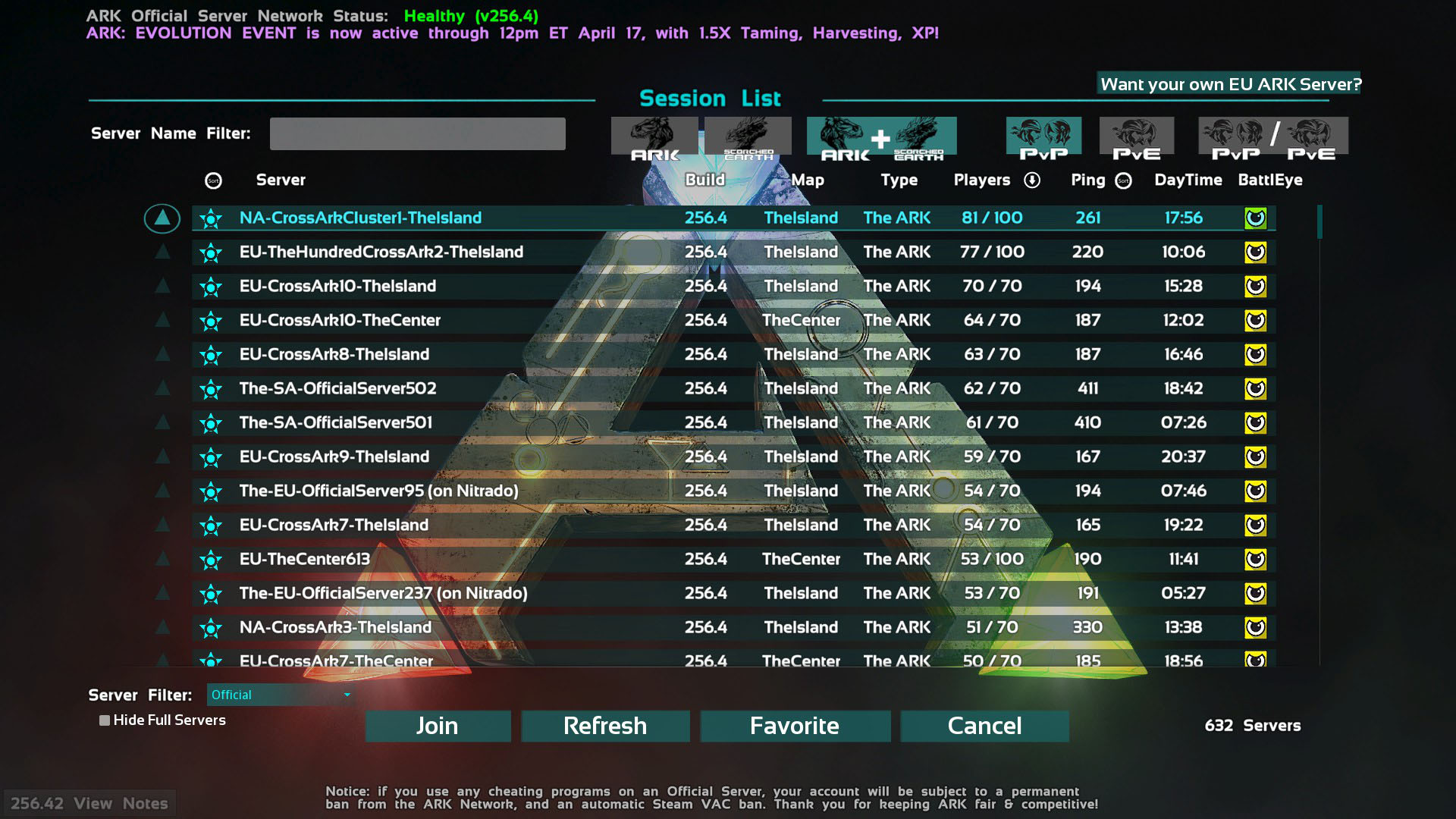The height and width of the screenshot is (819, 1456).
Task: Click the BattlEye icon for EU-CrossArk9-TheIsland
Action: click(x=1256, y=457)
